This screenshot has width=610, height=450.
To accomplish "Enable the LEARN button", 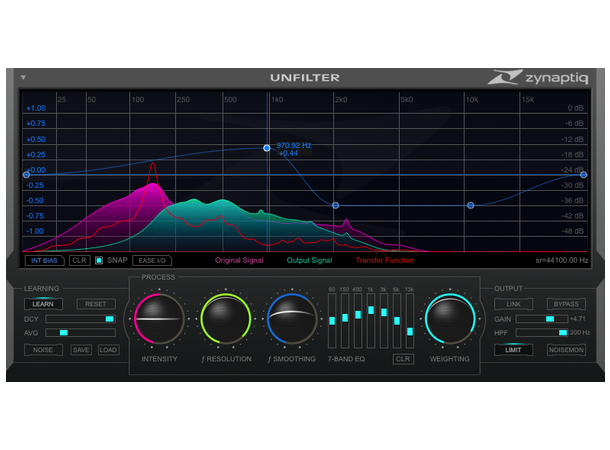I will click(43, 304).
